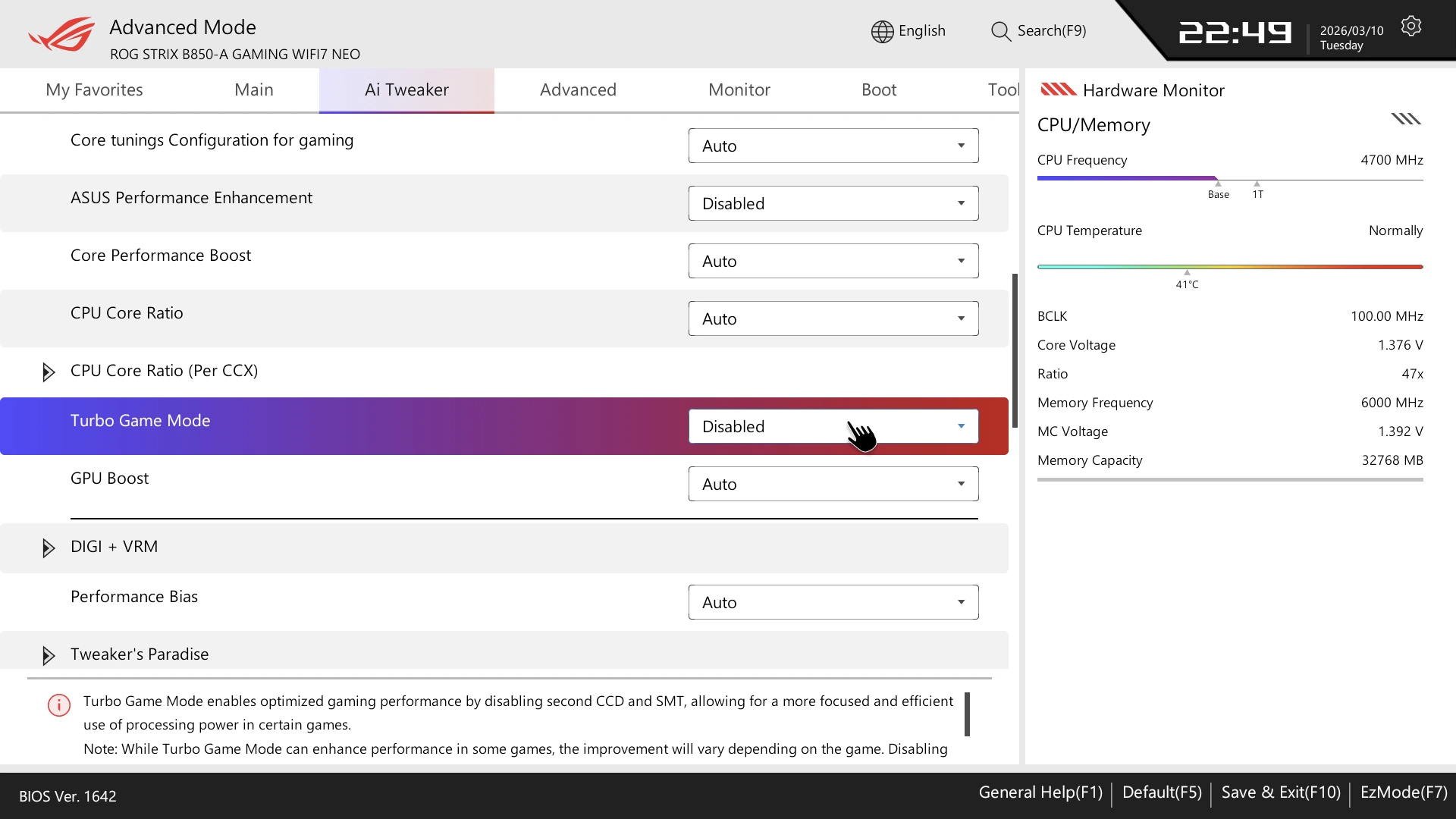Click the CPU/Memory collapse stripes icon
The height and width of the screenshot is (819, 1456).
click(x=1405, y=119)
